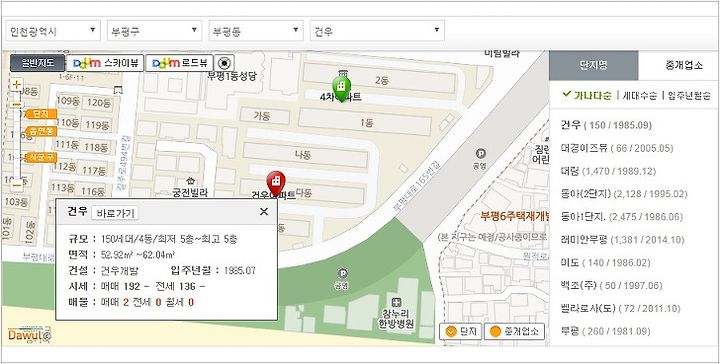
Task: Switch to the 중개업소 tab
Action: point(683,65)
